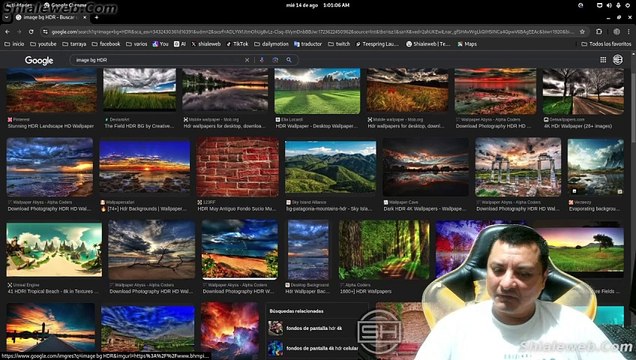The image size is (636, 360).
Task: Open 'Dark HDR 4K Wallpapers' caption link
Action: point(425,209)
